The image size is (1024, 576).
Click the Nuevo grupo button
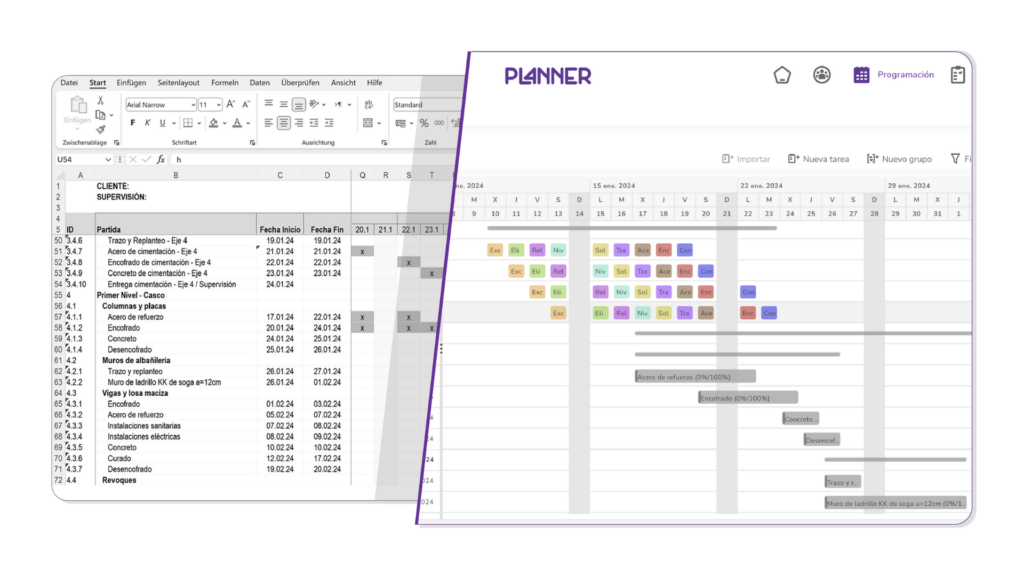pyautogui.click(x=899, y=159)
